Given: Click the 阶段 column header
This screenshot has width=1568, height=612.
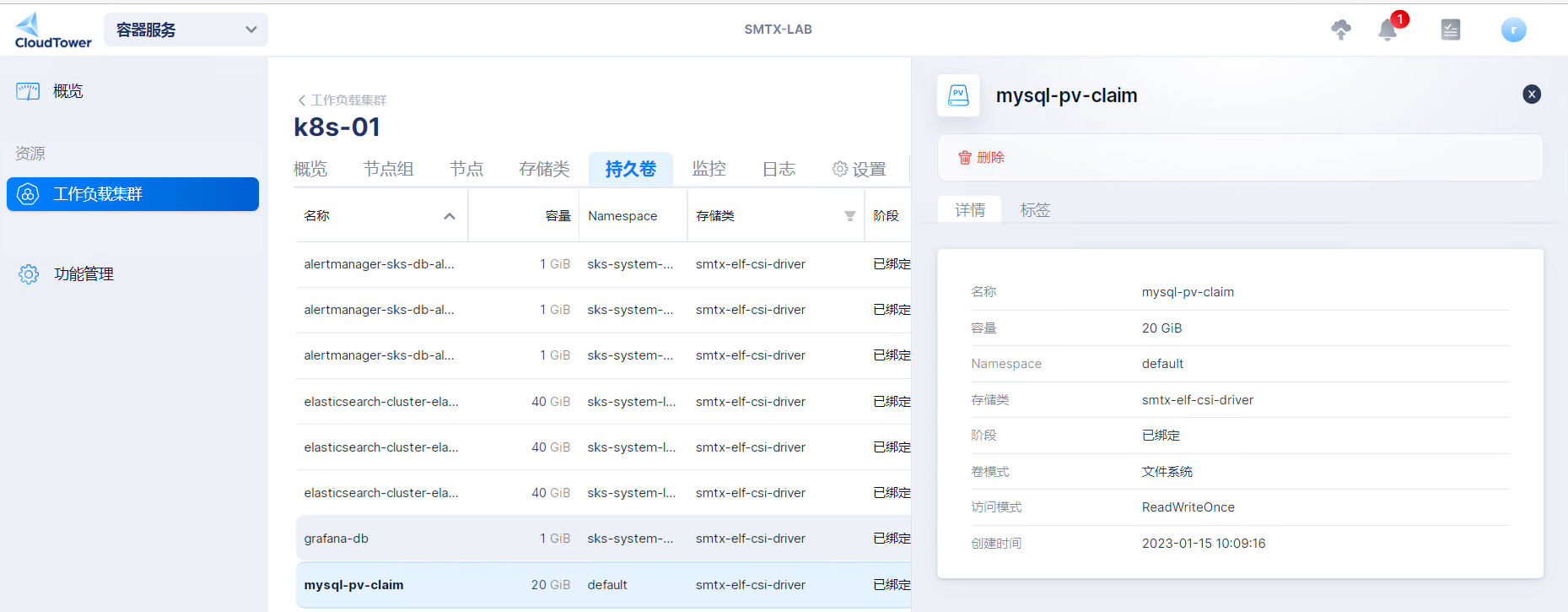Looking at the screenshot, I should pyautogui.click(x=886, y=216).
